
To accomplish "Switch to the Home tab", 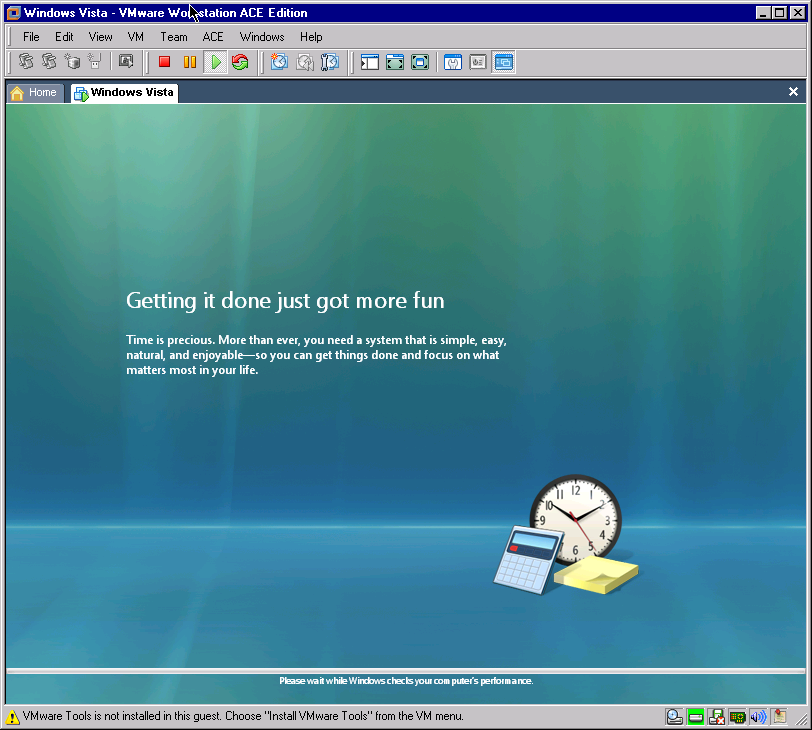I will tap(35, 93).
